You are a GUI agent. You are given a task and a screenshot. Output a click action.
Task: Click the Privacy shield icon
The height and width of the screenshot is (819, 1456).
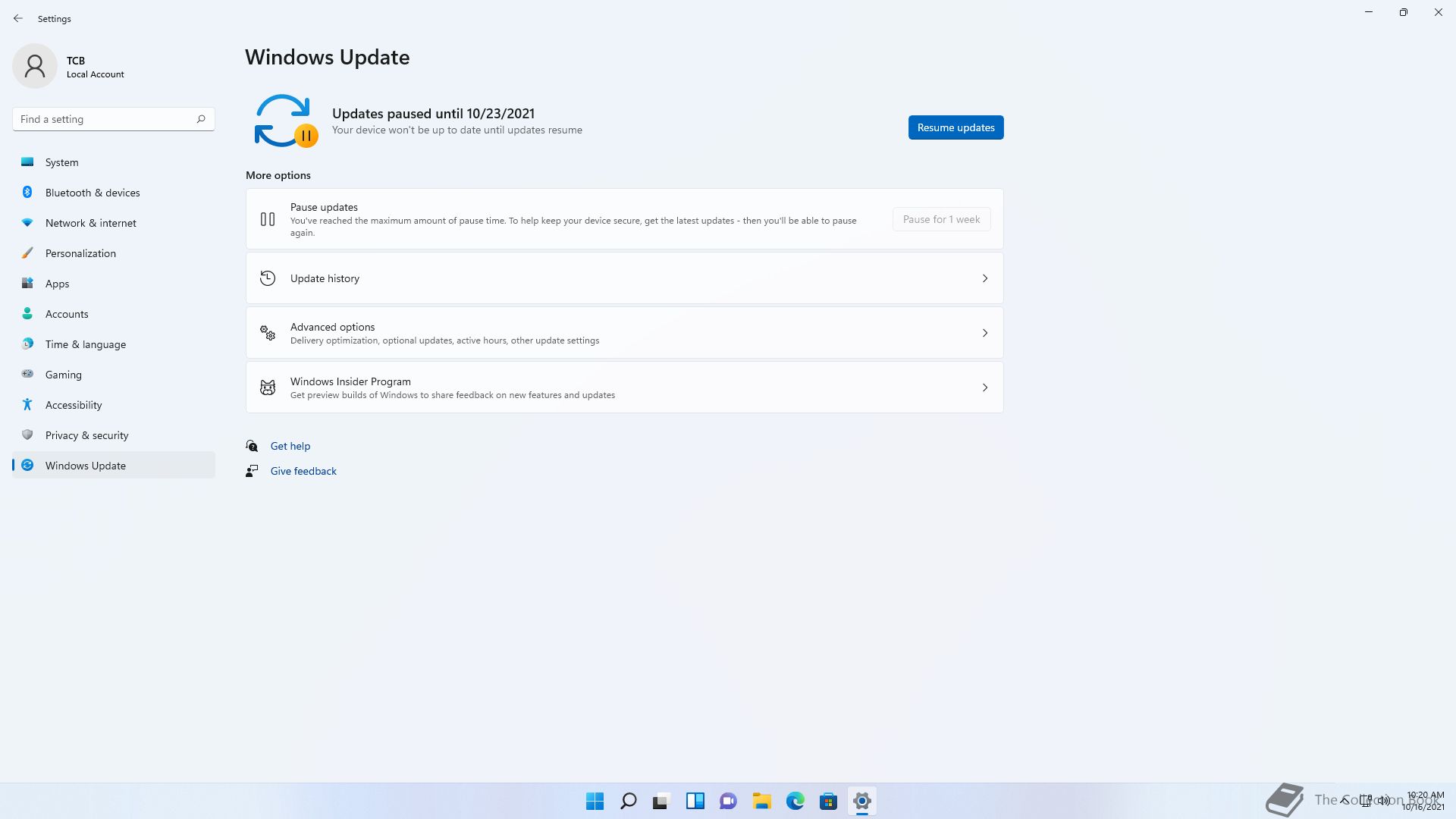pos(27,435)
